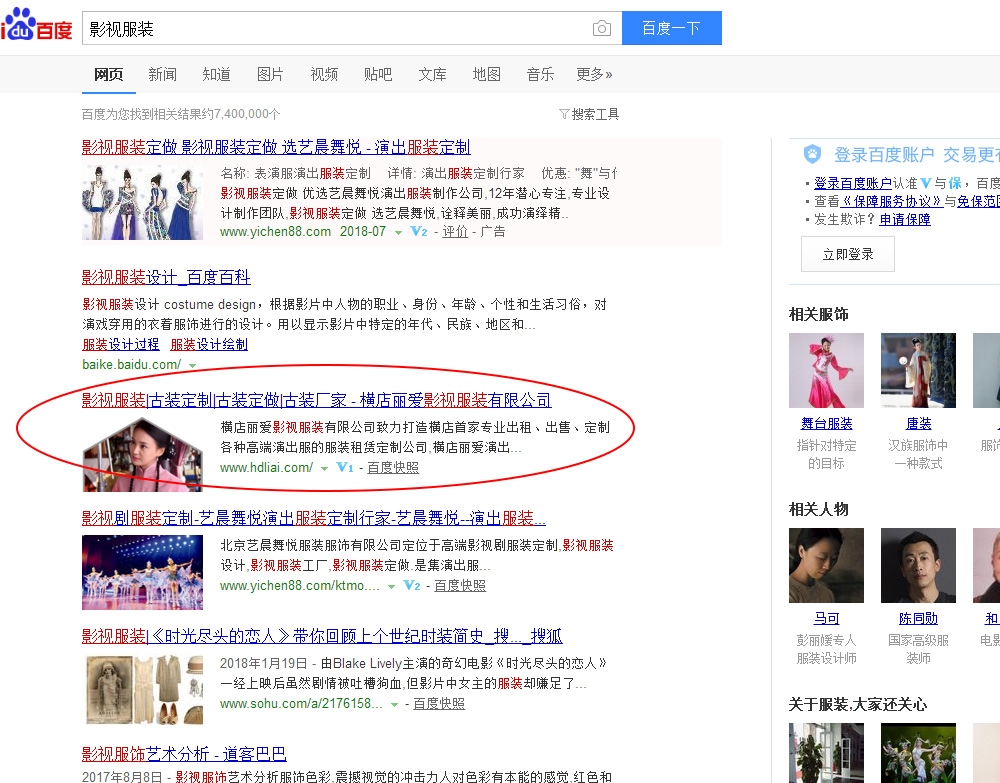
Task: Open the 登录百度账户 link in the bullet list
Action: point(853,184)
